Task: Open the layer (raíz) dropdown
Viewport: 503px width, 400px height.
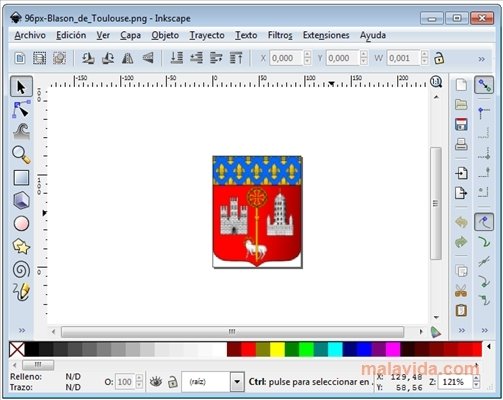Action: [237, 382]
